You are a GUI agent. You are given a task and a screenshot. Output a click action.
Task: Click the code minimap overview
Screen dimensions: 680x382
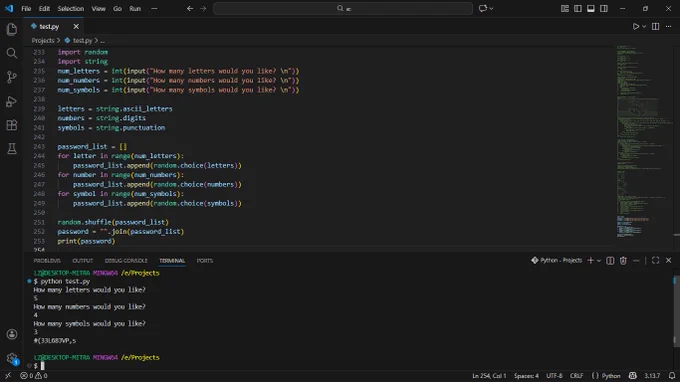pyautogui.click(x=644, y=141)
